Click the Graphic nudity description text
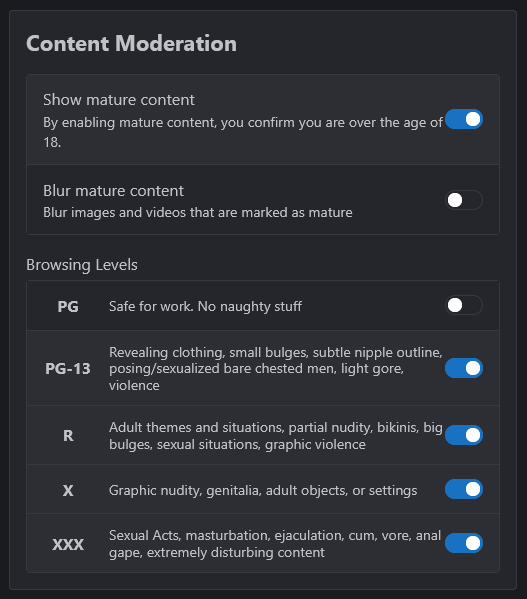This screenshot has height=599, width=527. point(263,490)
